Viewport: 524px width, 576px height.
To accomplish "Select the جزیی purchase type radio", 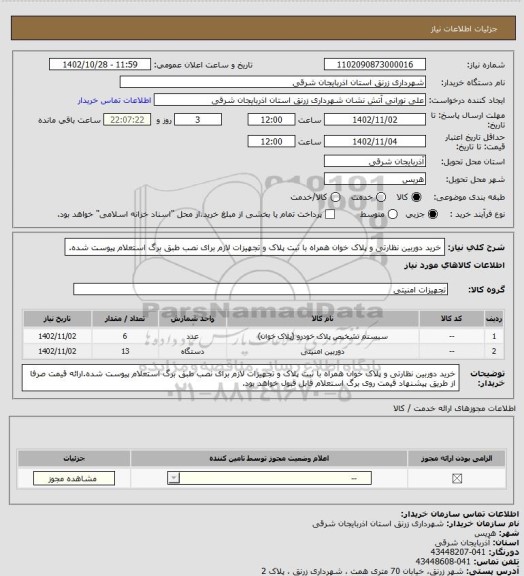I will click(433, 214).
